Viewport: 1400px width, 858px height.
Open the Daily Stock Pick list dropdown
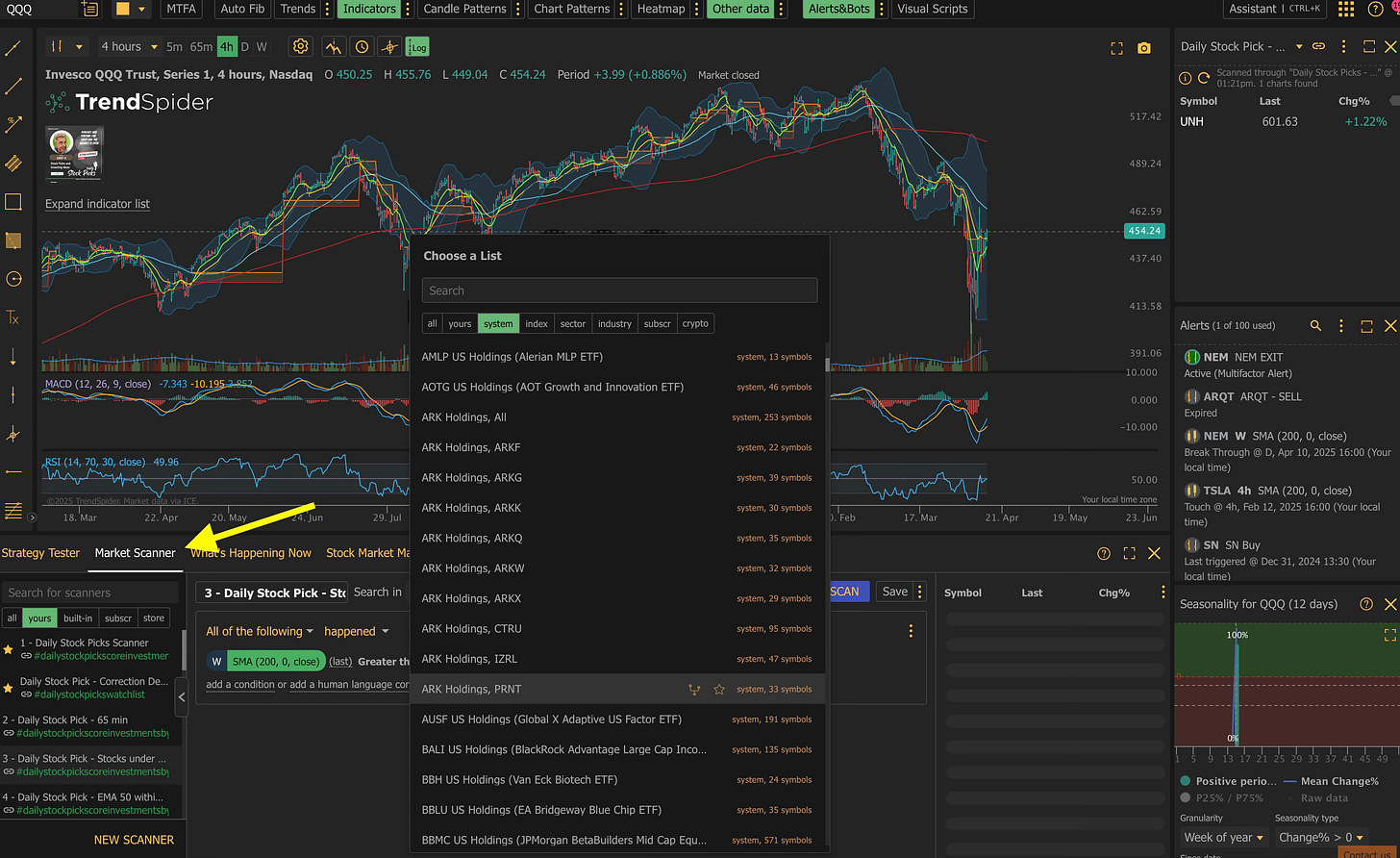pos(1299,46)
